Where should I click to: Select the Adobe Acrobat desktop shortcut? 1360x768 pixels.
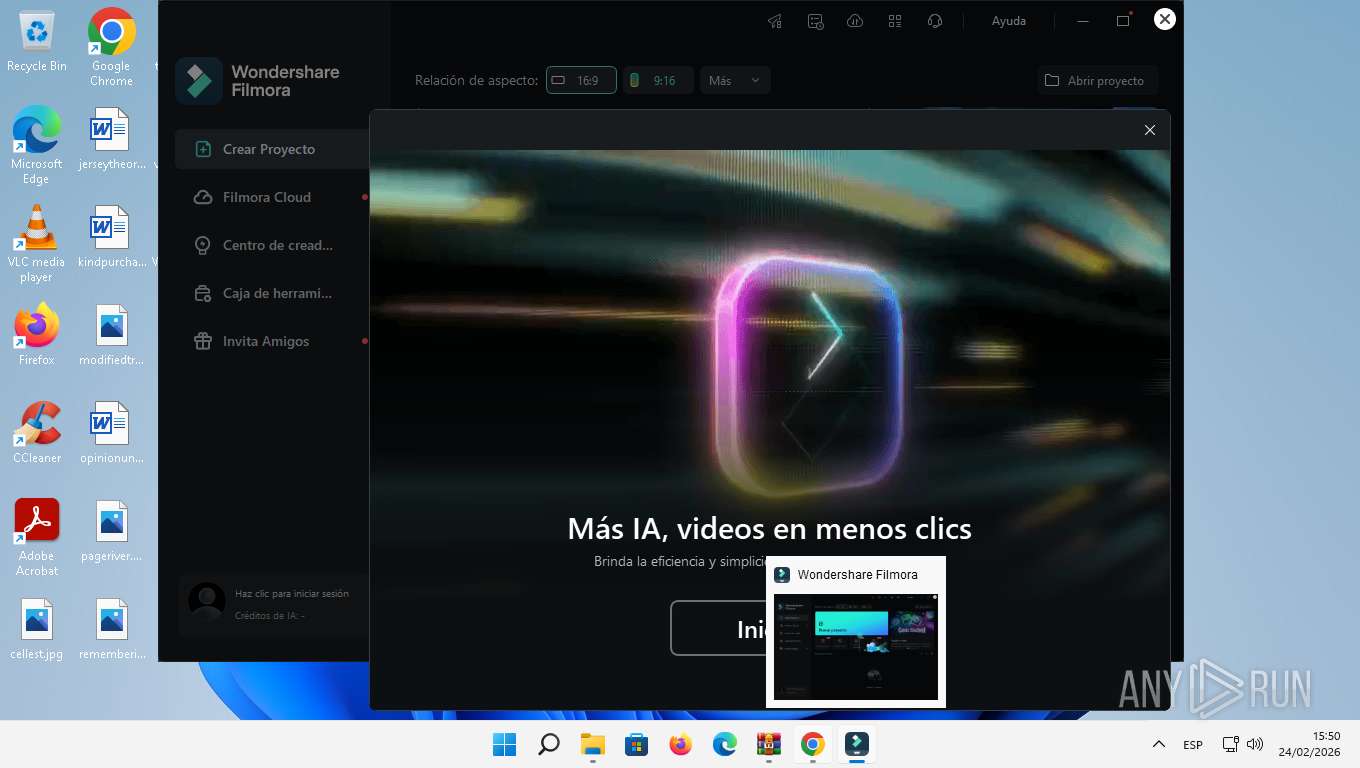click(x=37, y=537)
